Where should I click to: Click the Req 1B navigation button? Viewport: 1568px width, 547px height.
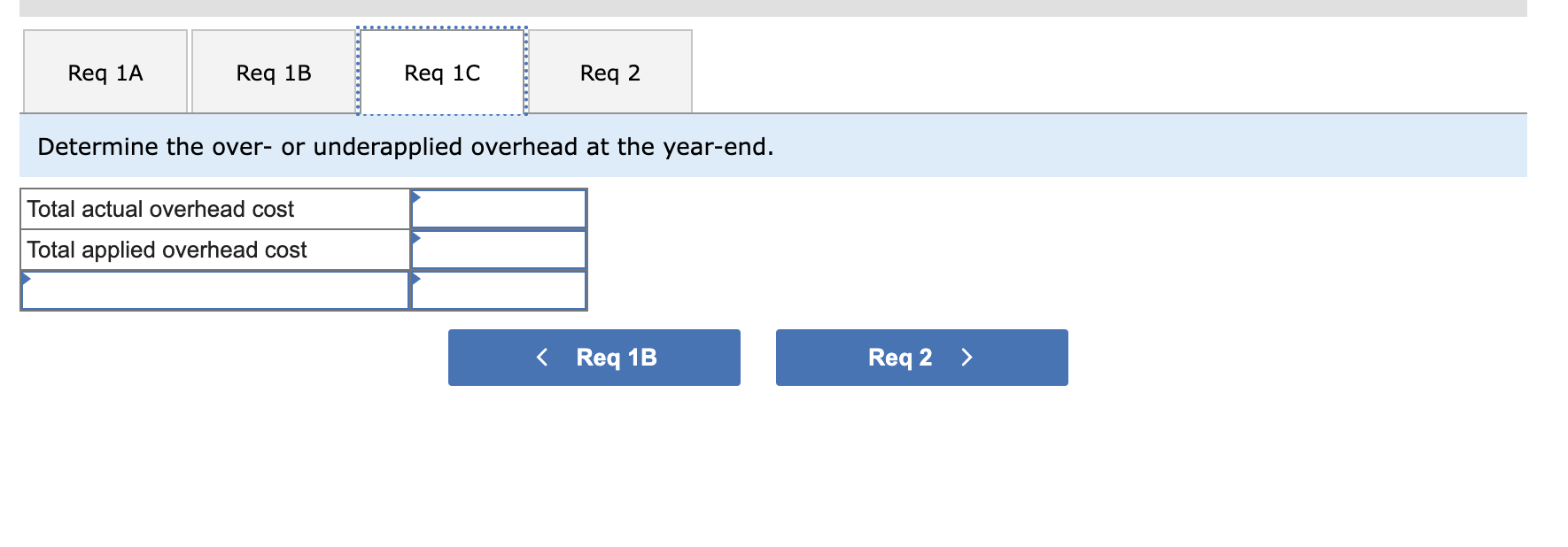coord(594,358)
